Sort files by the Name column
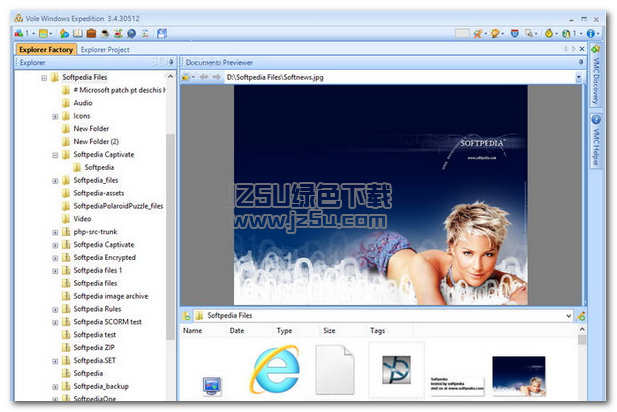617x412 pixels. [192, 331]
